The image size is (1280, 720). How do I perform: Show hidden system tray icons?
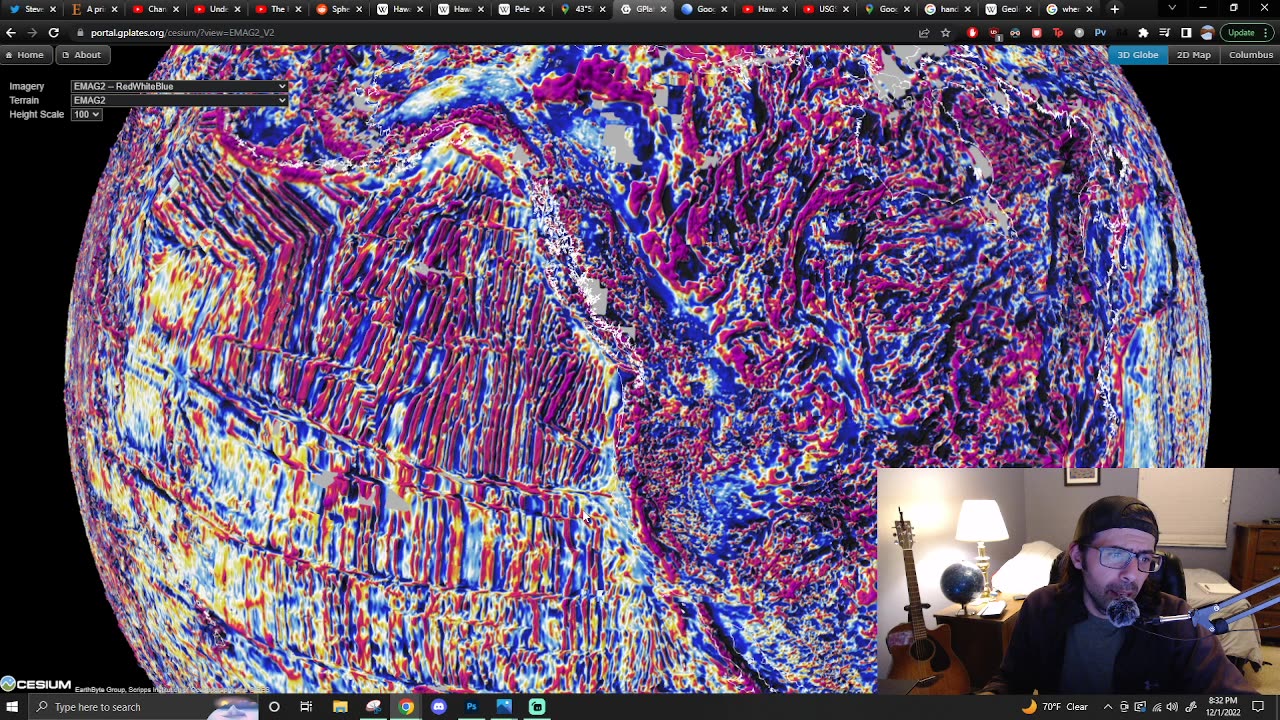tap(1108, 707)
